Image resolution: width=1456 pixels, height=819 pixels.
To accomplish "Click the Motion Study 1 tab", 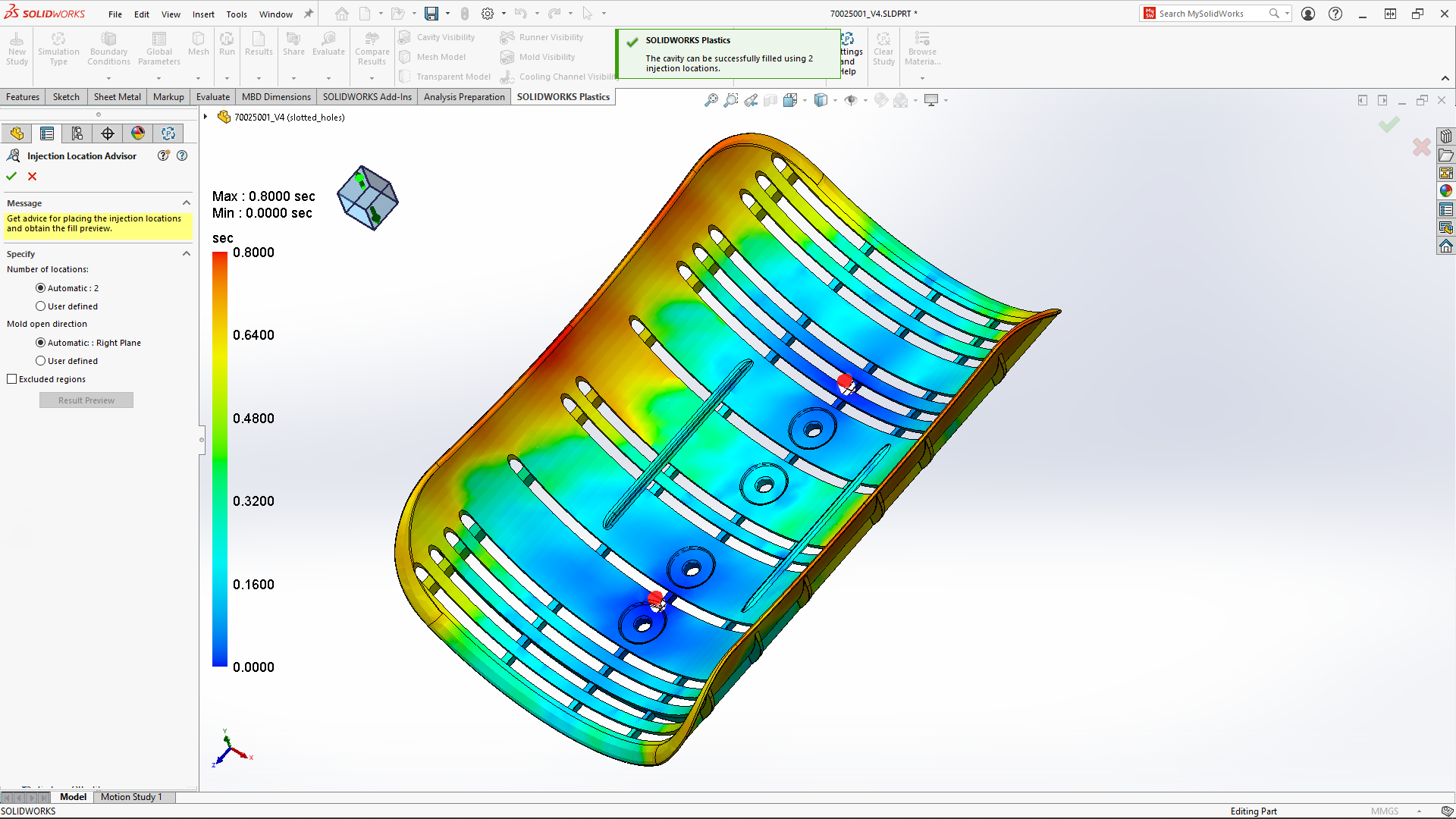I will pyautogui.click(x=132, y=797).
